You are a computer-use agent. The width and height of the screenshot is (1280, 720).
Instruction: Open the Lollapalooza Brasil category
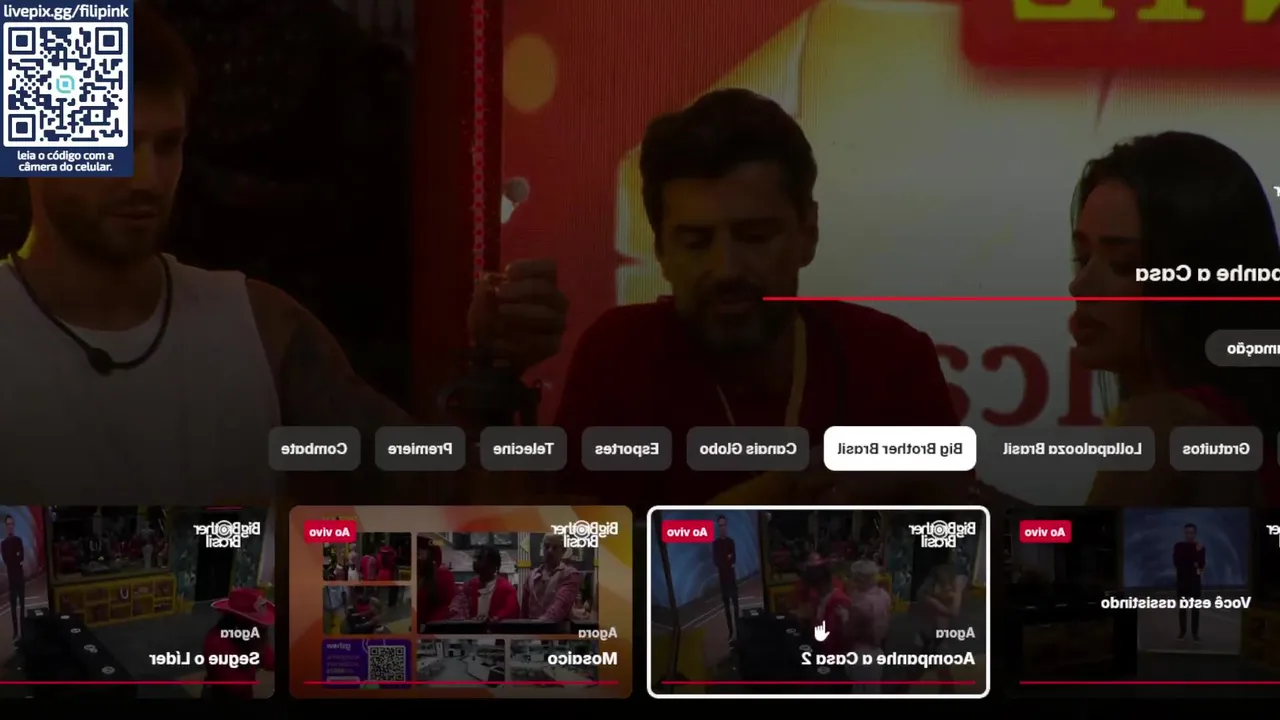click(x=1072, y=449)
